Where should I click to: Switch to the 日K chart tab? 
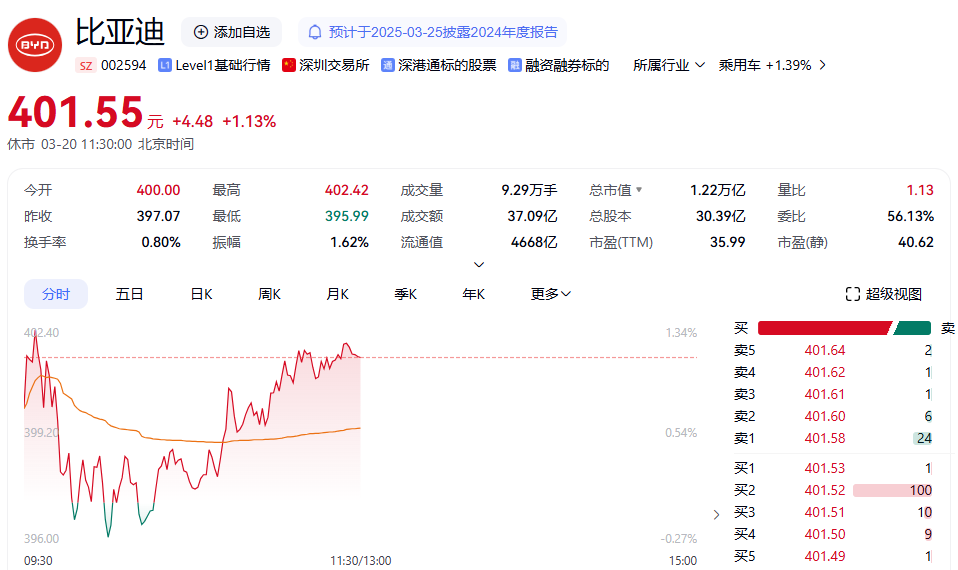click(x=202, y=294)
